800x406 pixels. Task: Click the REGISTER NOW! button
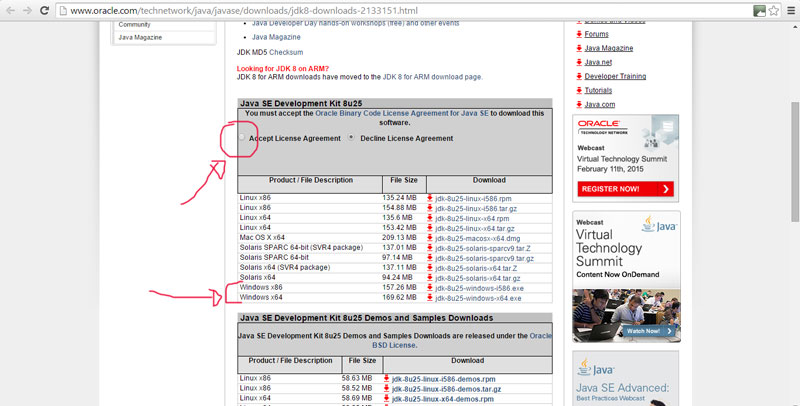[x=625, y=189]
